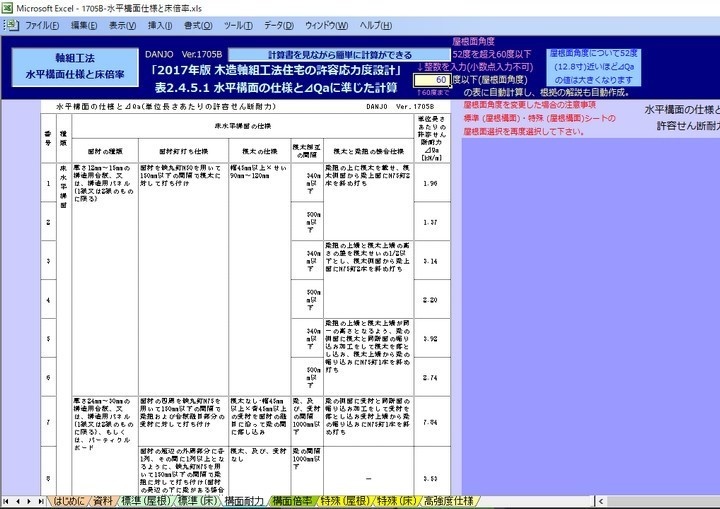Click the Excel application icon in title bar
Image resolution: width=720 pixels, height=509 pixels.
(x=7, y=8)
